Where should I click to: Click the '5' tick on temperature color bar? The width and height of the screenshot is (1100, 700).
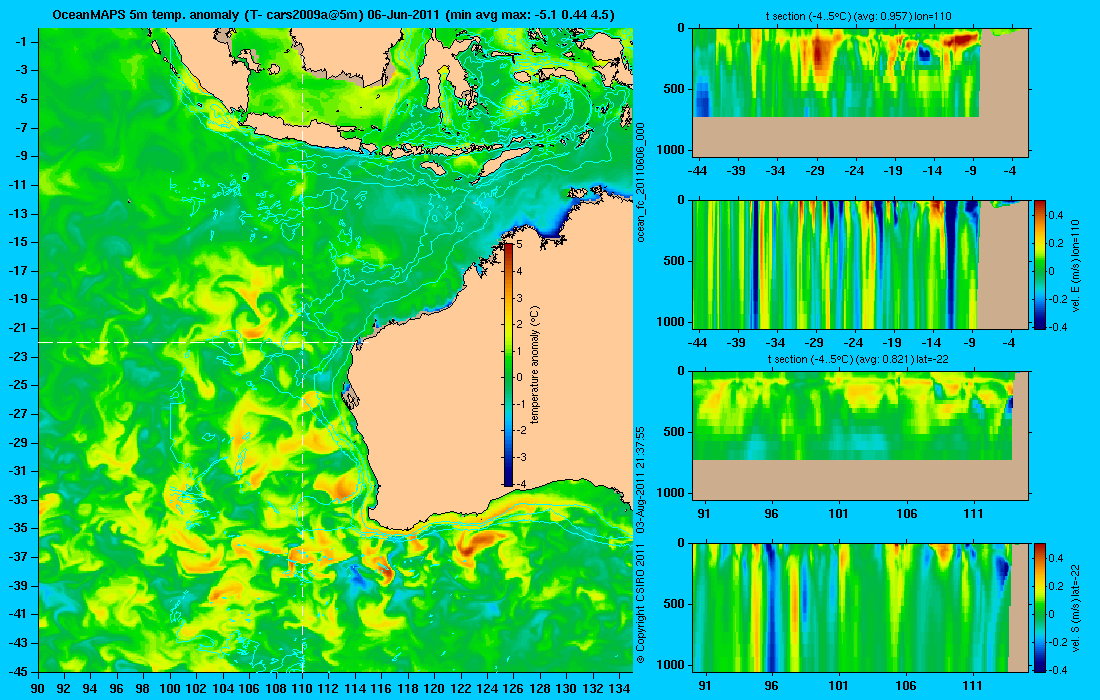[x=519, y=245]
